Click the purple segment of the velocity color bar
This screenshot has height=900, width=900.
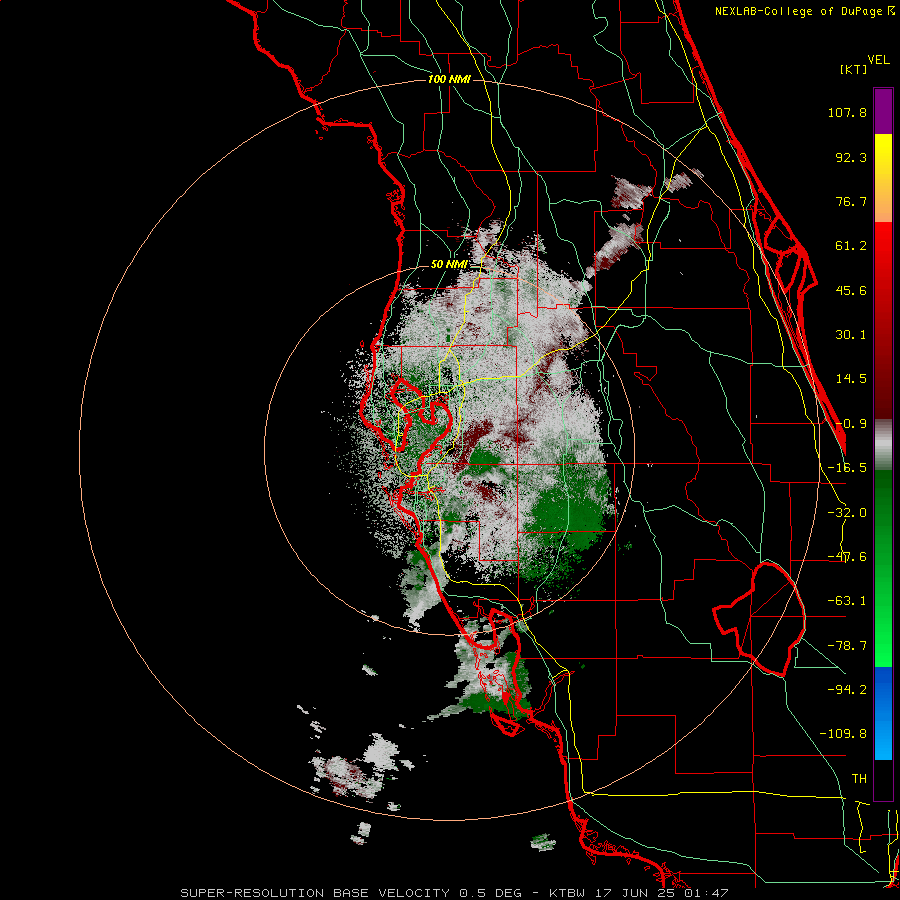(883, 111)
